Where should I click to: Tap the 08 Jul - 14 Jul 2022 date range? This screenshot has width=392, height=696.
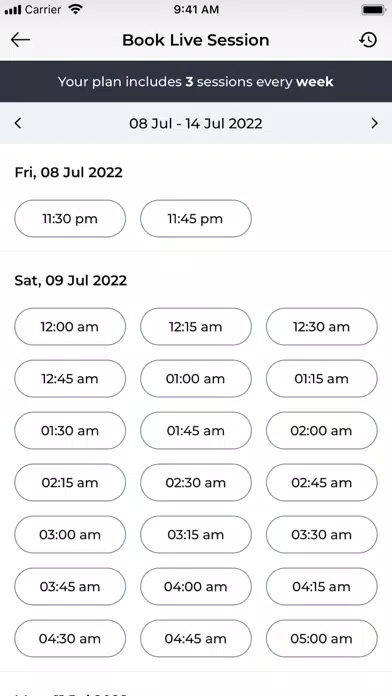pos(196,123)
